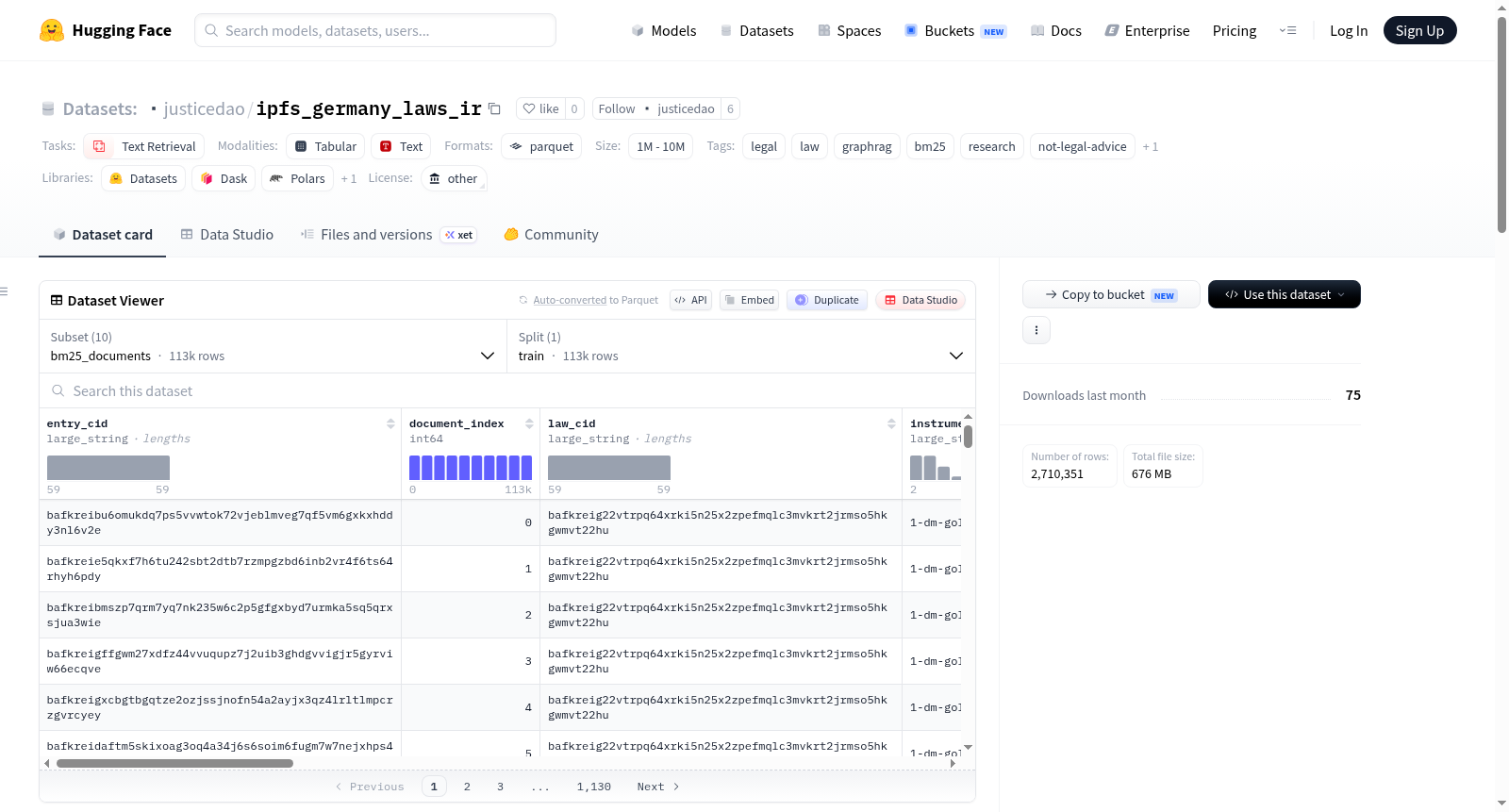Click the Sign Up button

coord(1419,30)
